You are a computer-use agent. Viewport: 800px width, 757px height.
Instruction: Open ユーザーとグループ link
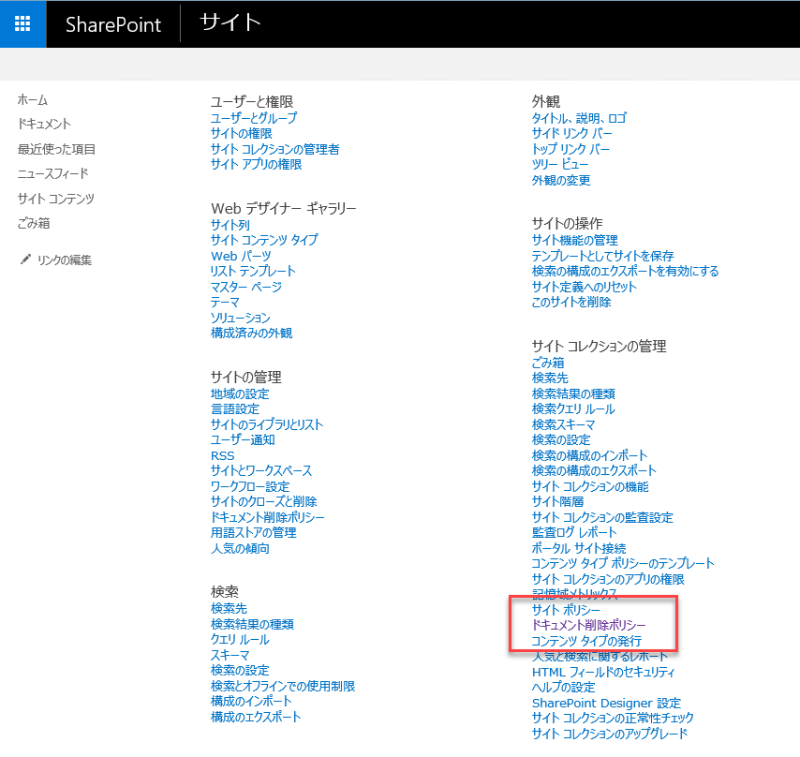(x=254, y=118)
